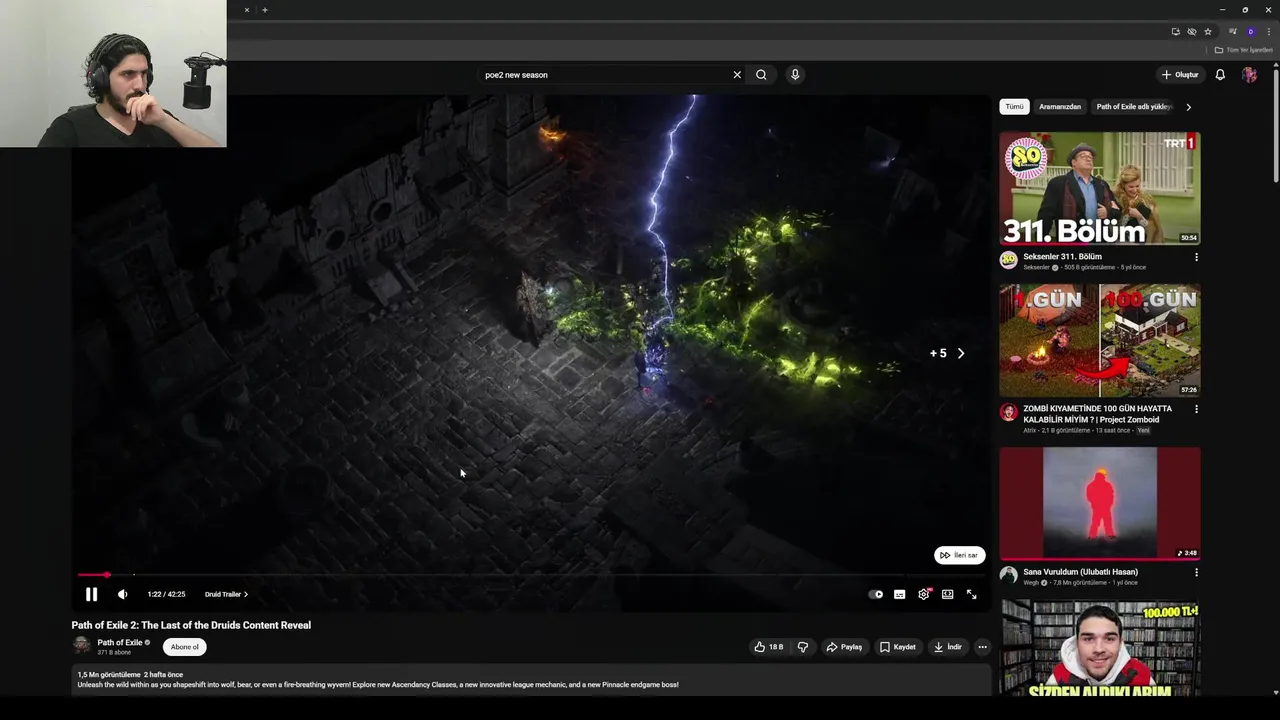The height and width of the screenshot is (720, 1280).
Task: Run search with magnifier button
Action: click(761, 75)
